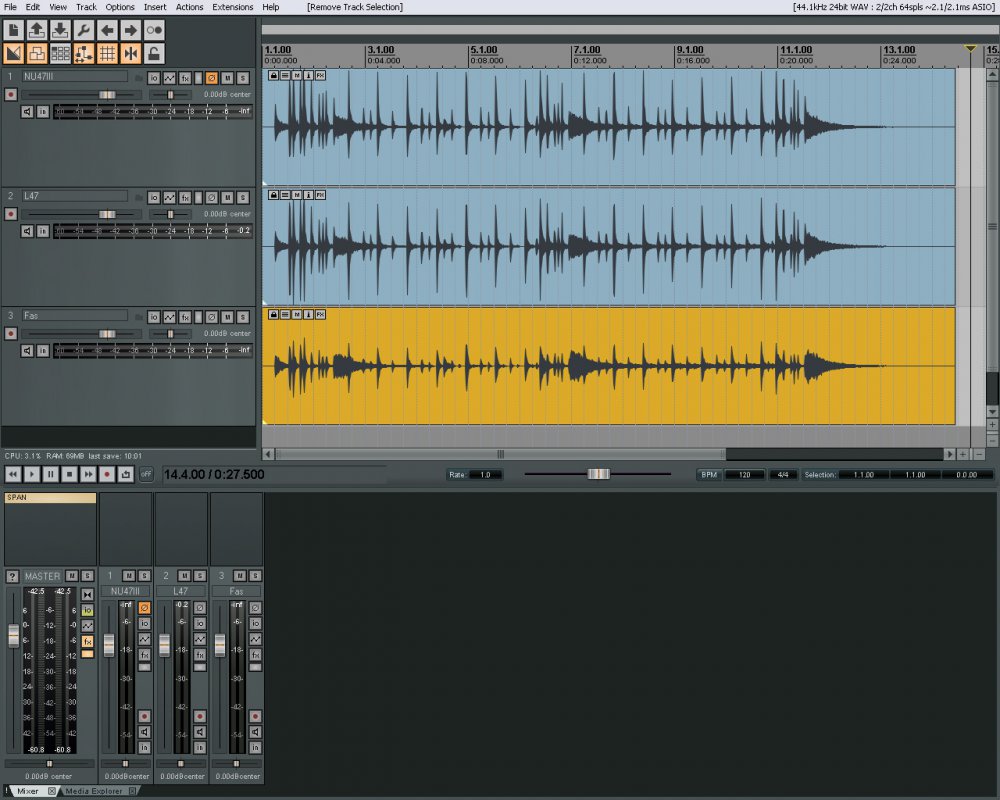The width and height of the screenshot is (1000, 800).
Task: Open SPAN plugin in master FX list
Action: 50,498
